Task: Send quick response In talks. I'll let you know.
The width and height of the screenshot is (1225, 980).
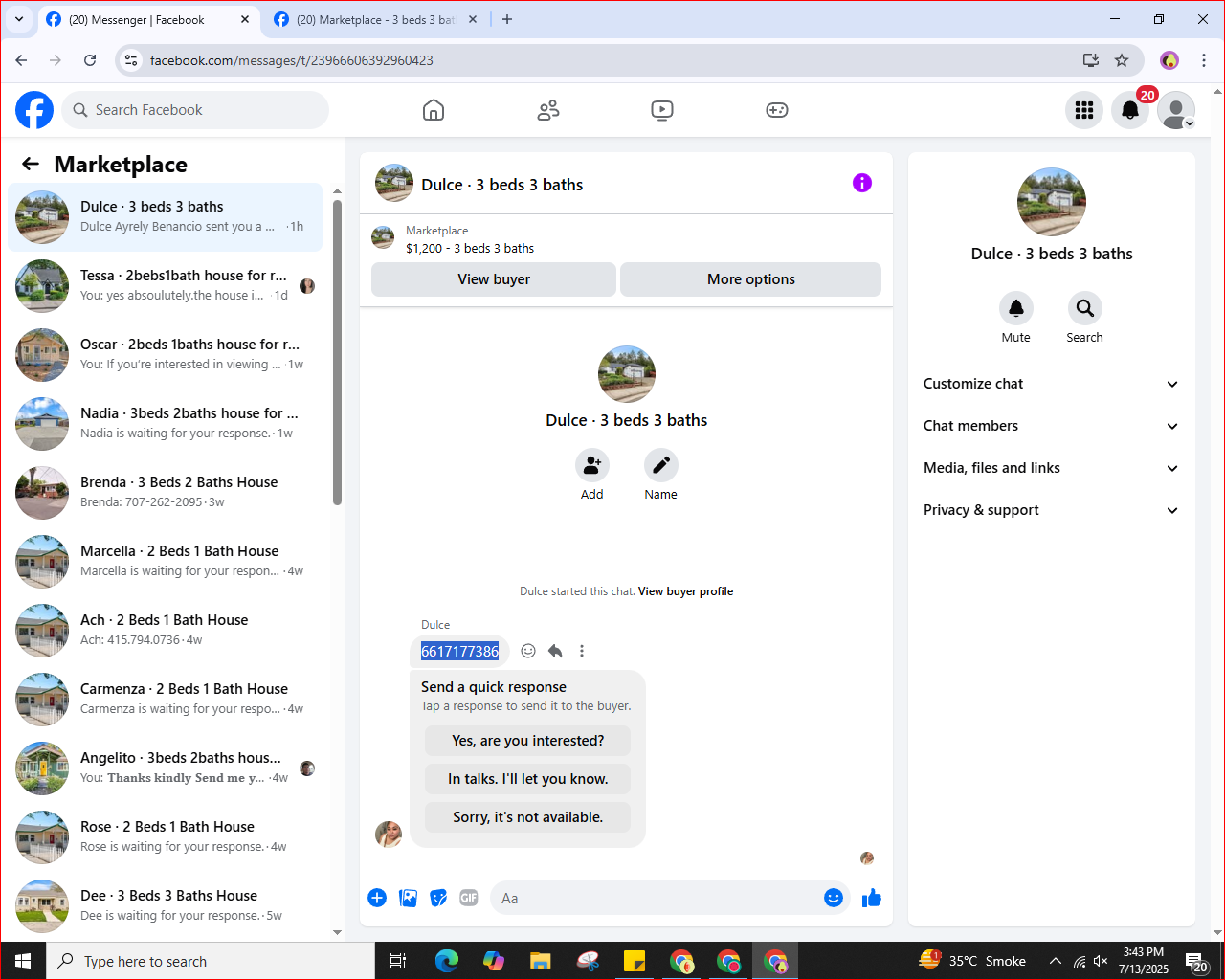Action: pos(528,779)
